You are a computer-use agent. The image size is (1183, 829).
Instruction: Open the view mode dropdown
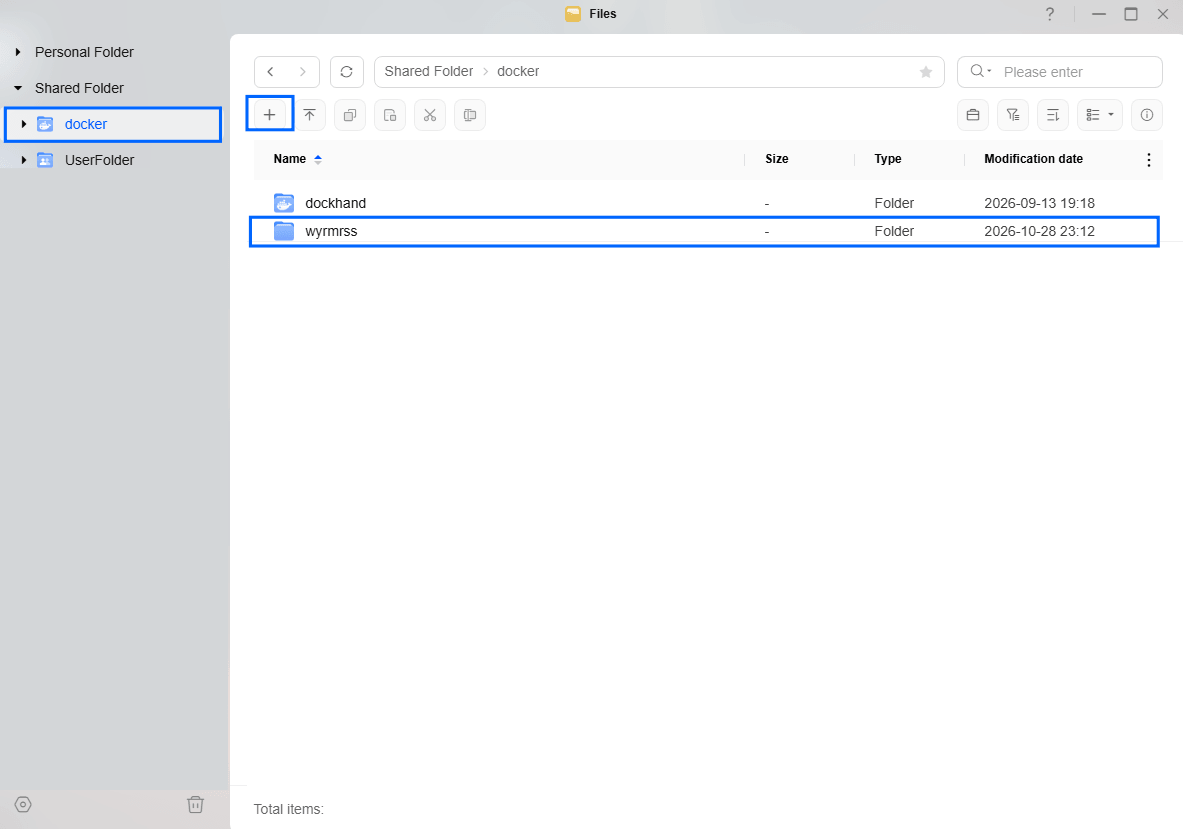click(1099, 115)
